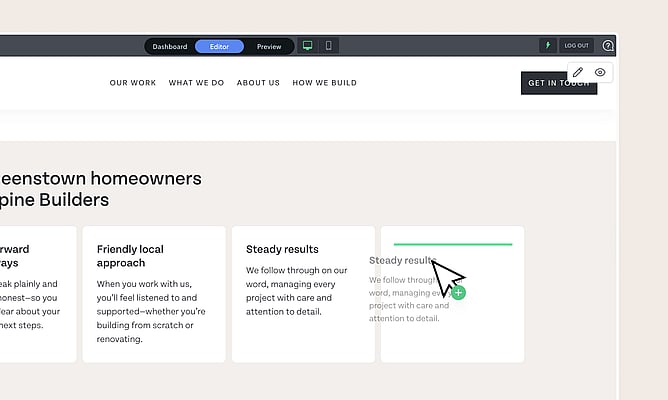Click the green lightning bolt icon
Screen dimensions: 668x400
click(547, 46)
